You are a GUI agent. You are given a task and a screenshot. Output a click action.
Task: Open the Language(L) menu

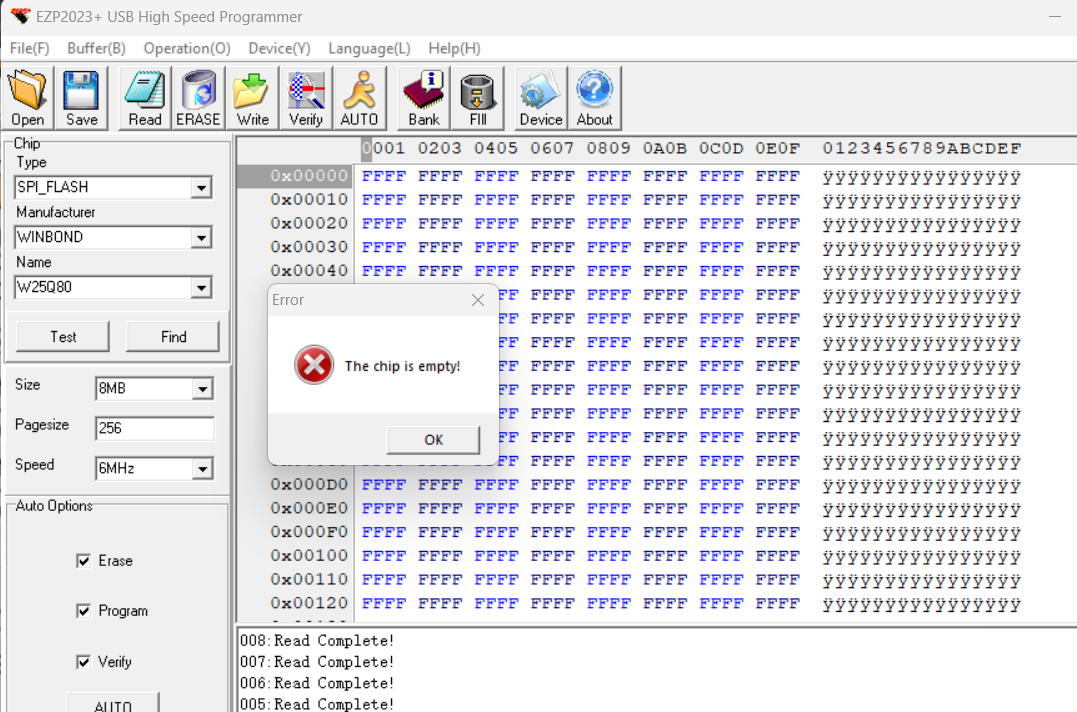(370, 49)
